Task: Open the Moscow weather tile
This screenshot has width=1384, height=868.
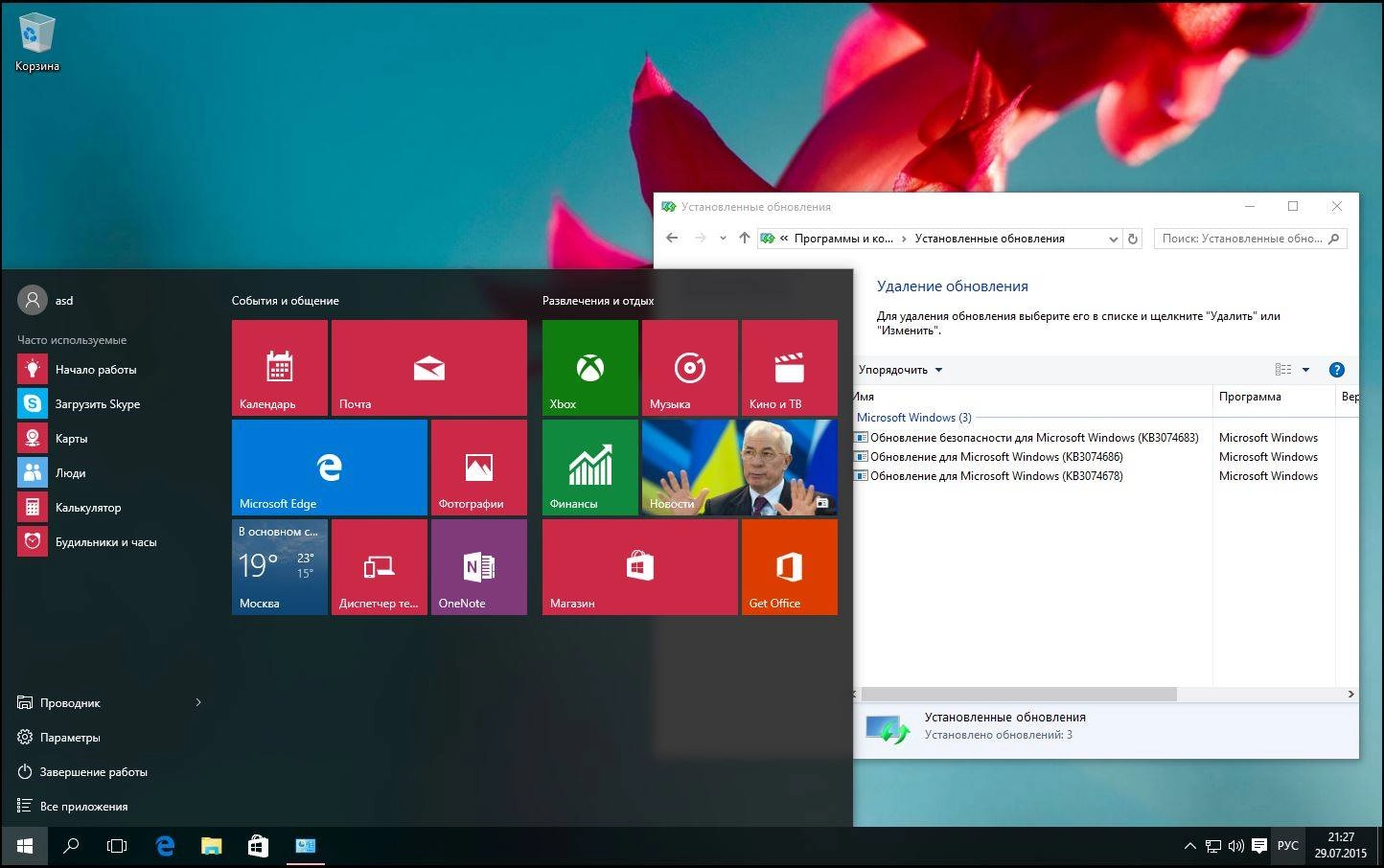Action: (280, 567)
